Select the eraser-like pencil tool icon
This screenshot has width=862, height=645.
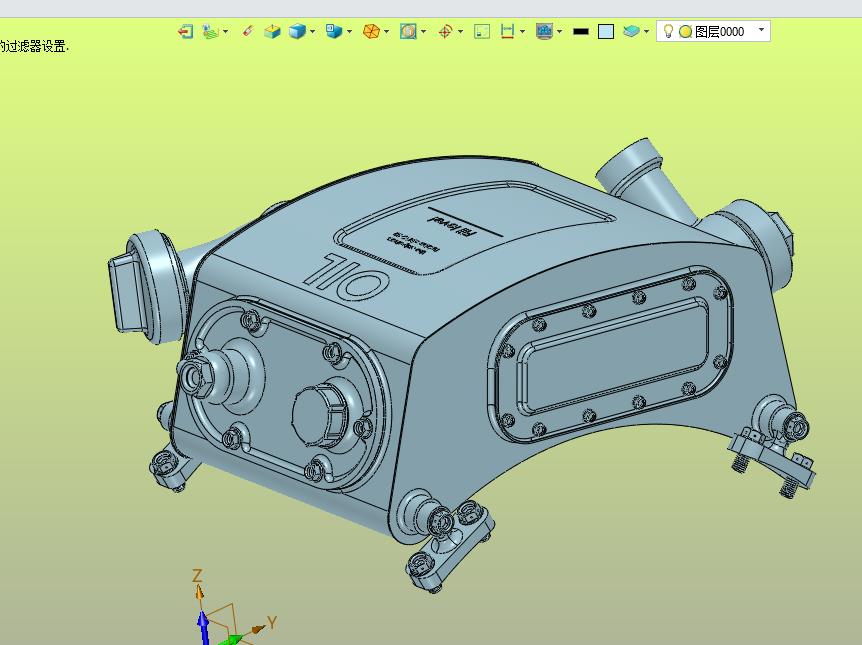pos(247,31)
